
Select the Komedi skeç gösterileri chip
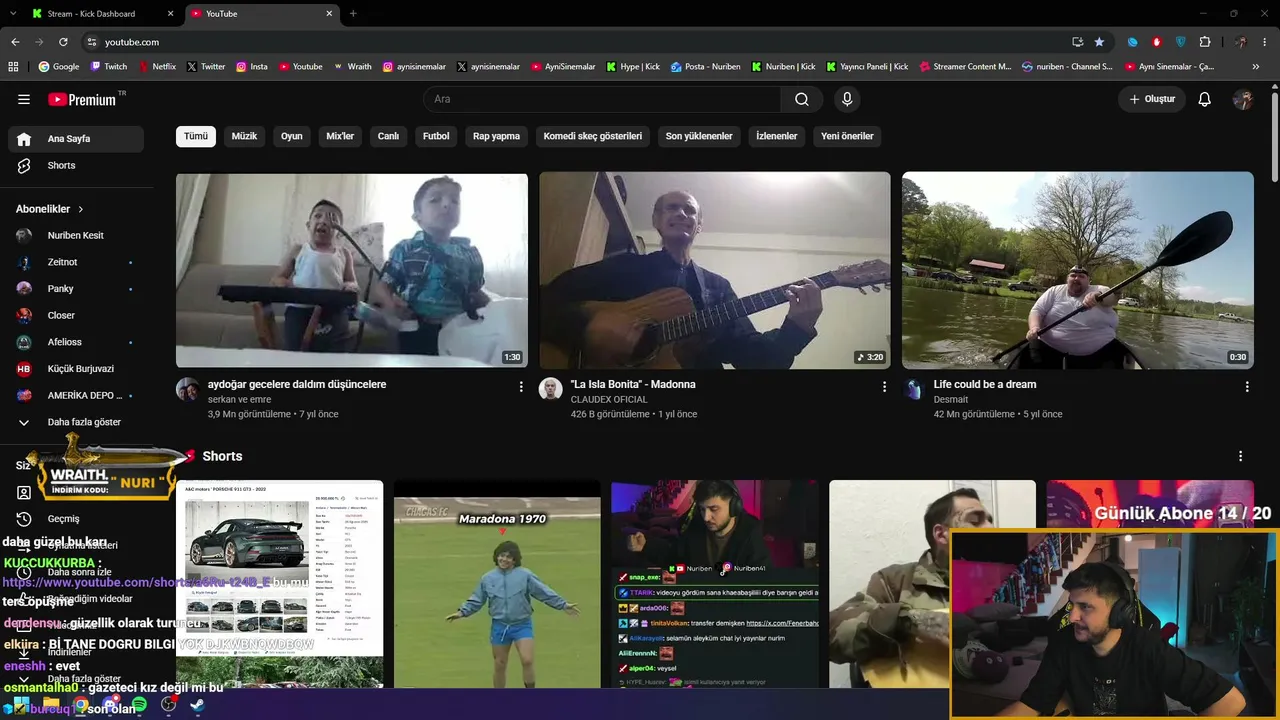593,136
